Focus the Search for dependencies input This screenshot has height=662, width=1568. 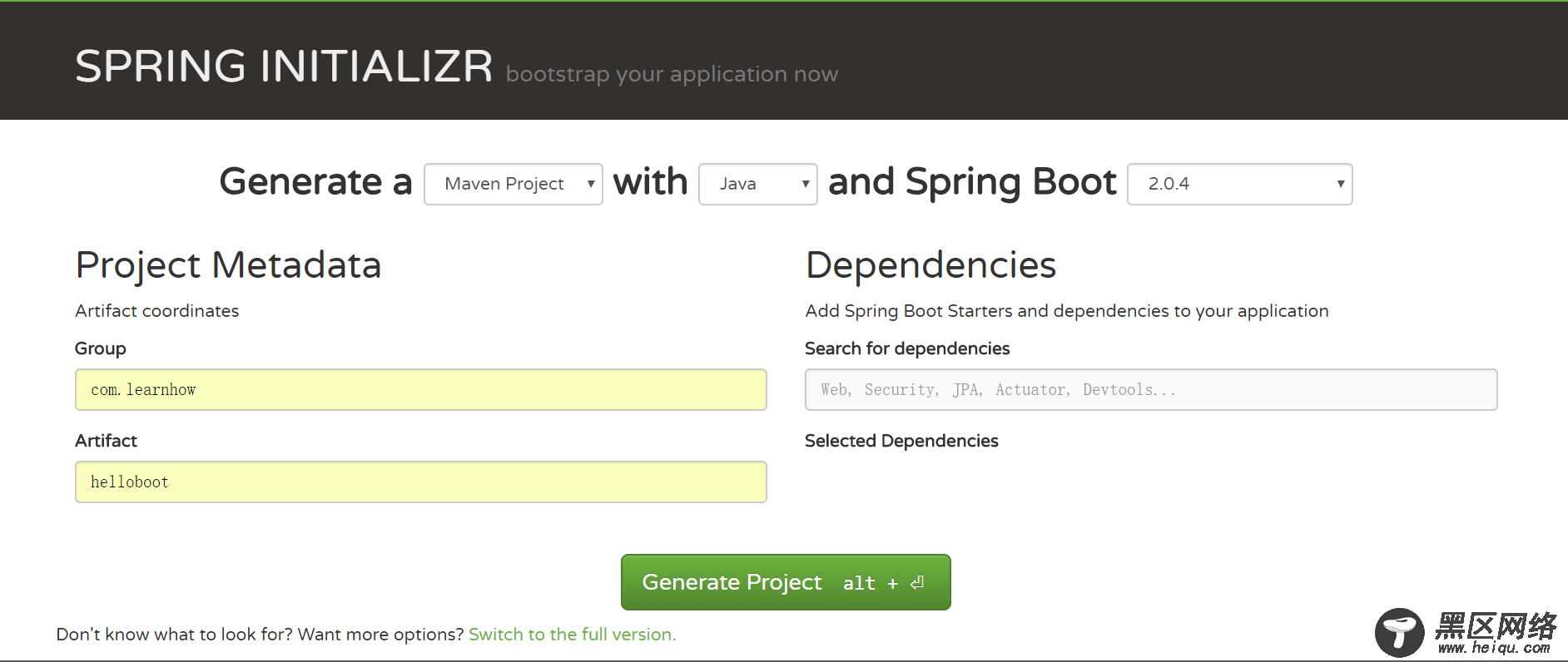1151,389
